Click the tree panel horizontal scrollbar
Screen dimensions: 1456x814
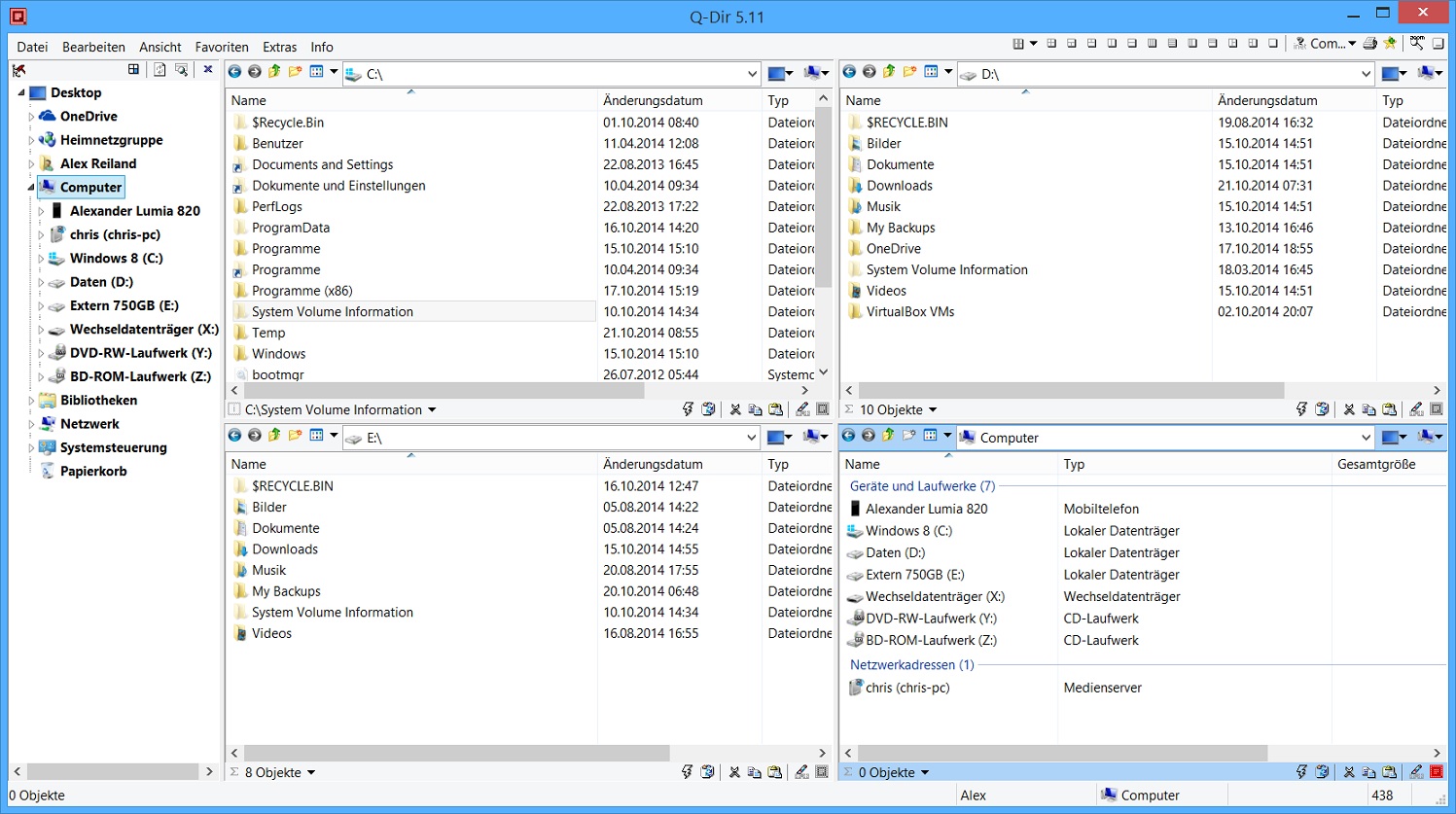click(114, 771)
